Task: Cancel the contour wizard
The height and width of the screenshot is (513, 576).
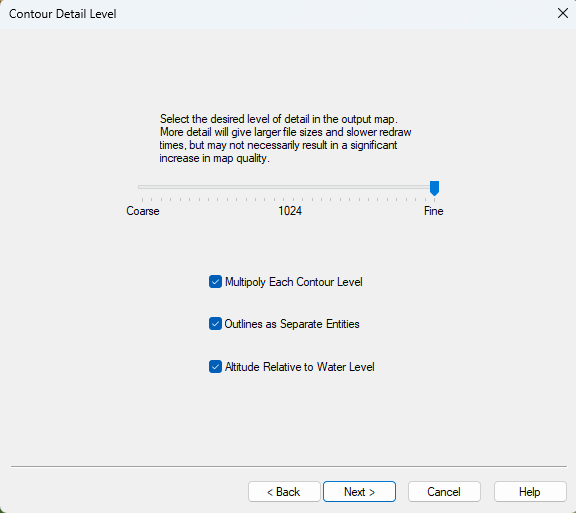Action: 444,492
